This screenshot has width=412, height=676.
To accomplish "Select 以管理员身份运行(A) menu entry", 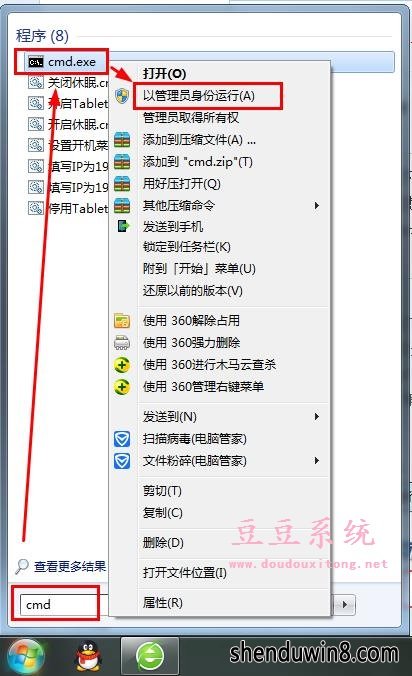I will point(199,96).
